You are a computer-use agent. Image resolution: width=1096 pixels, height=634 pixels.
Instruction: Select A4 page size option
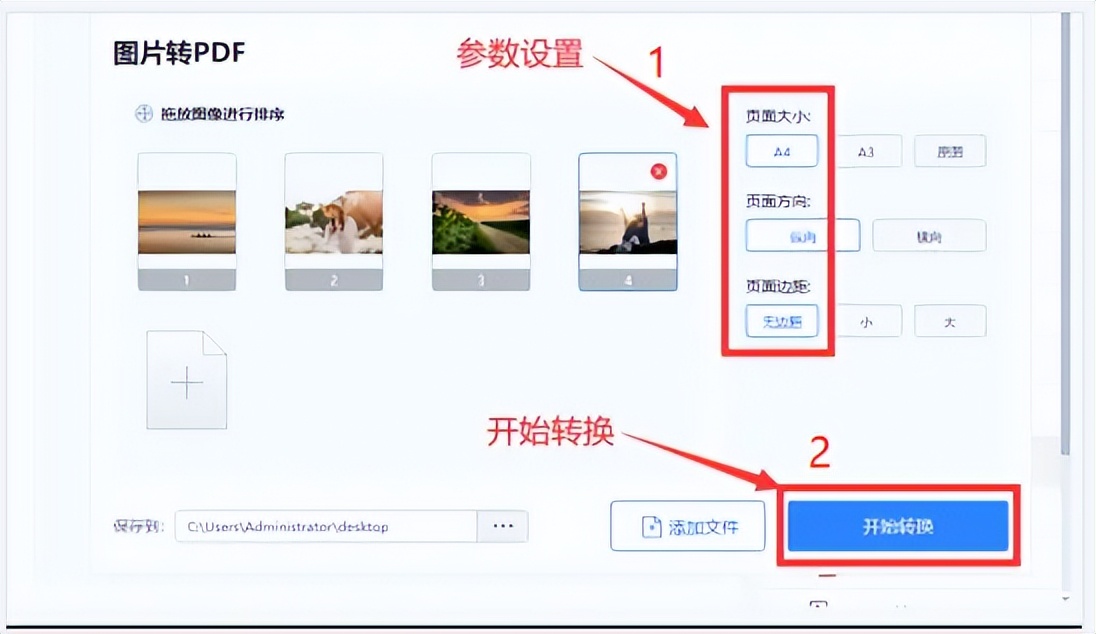(x=781, y=151)
